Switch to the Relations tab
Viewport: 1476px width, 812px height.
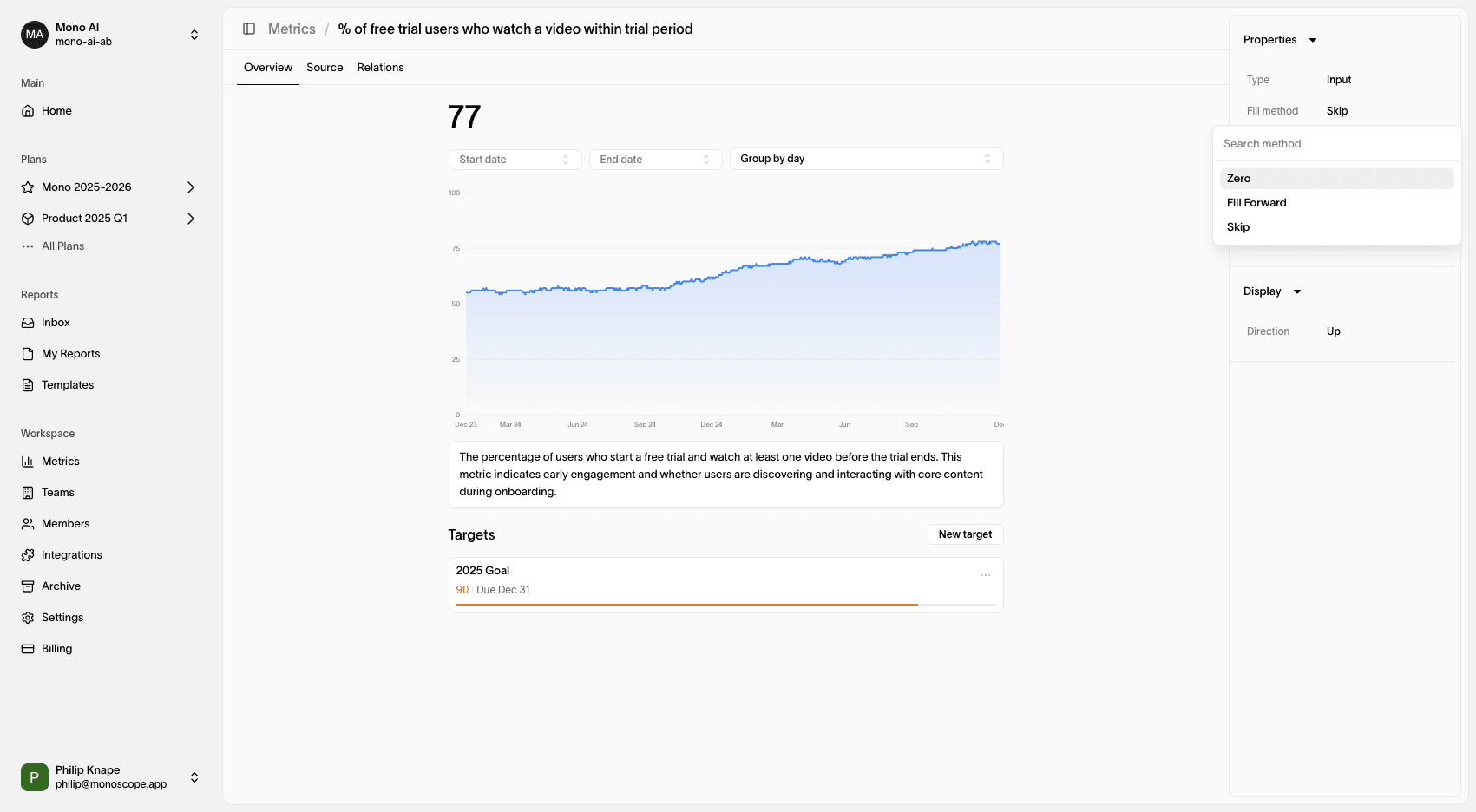coord(380,68)
